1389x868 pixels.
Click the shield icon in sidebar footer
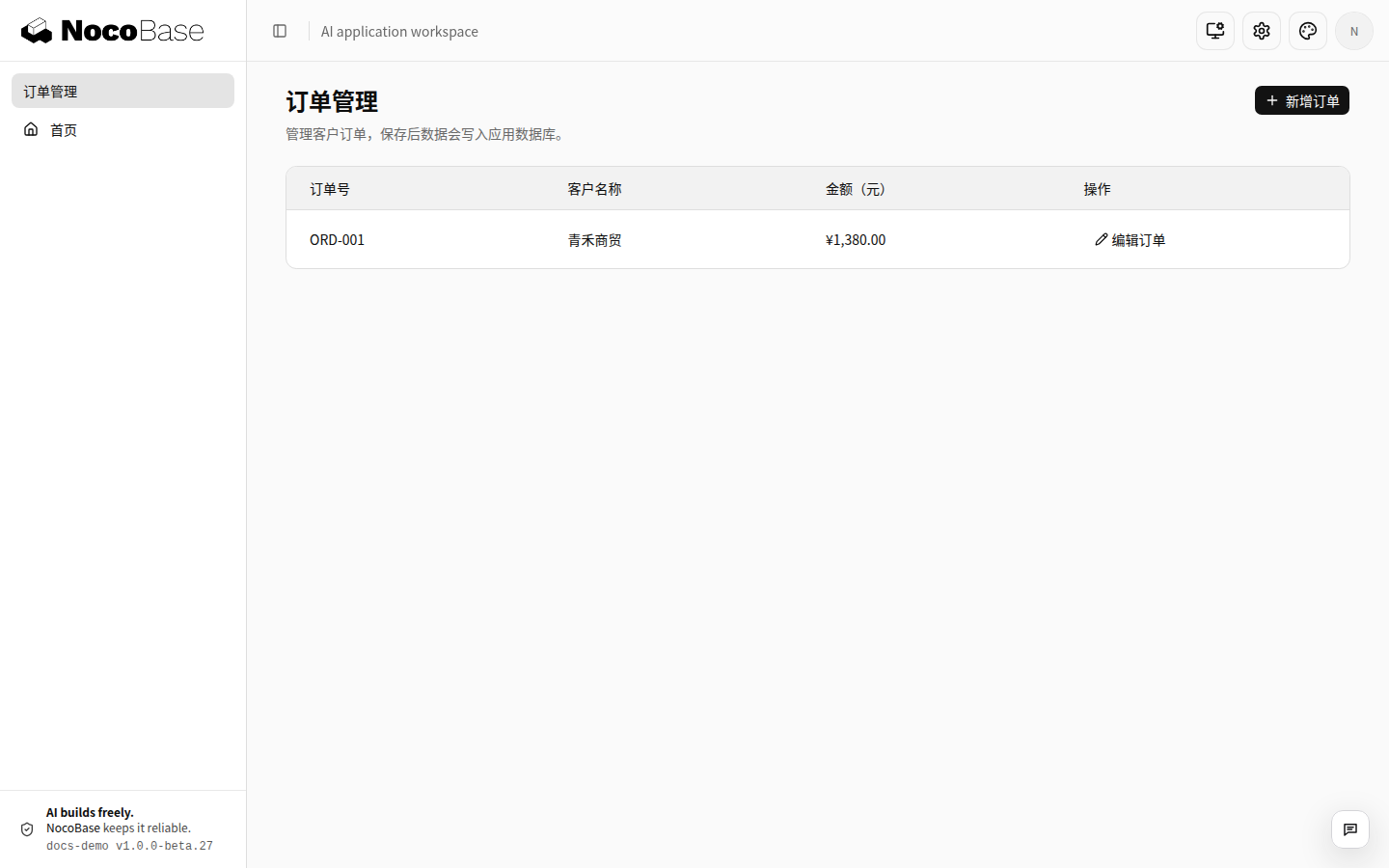27,829
